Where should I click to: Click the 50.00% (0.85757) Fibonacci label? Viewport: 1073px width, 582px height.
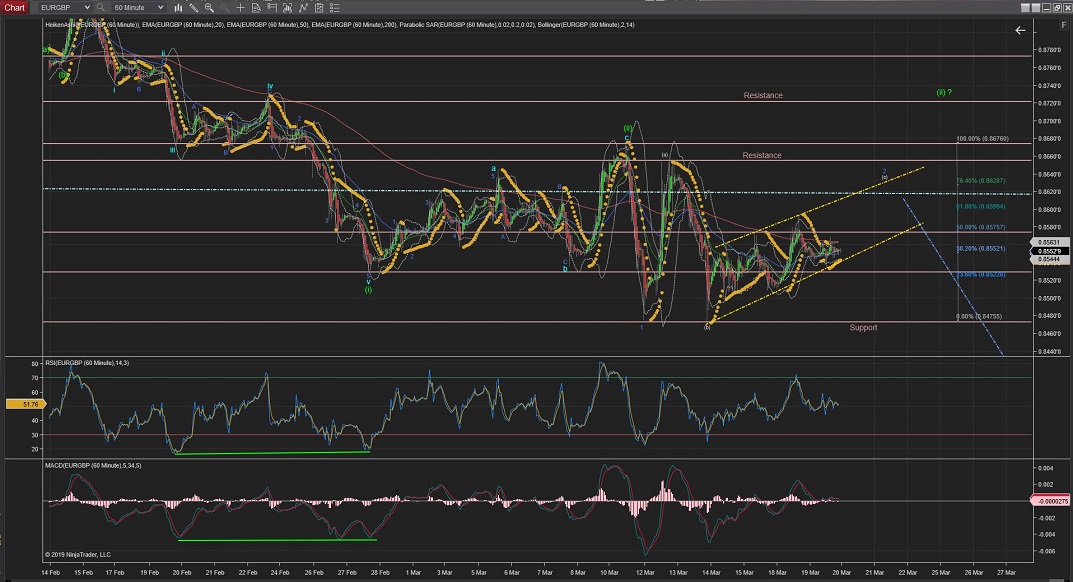coord(981,227)
